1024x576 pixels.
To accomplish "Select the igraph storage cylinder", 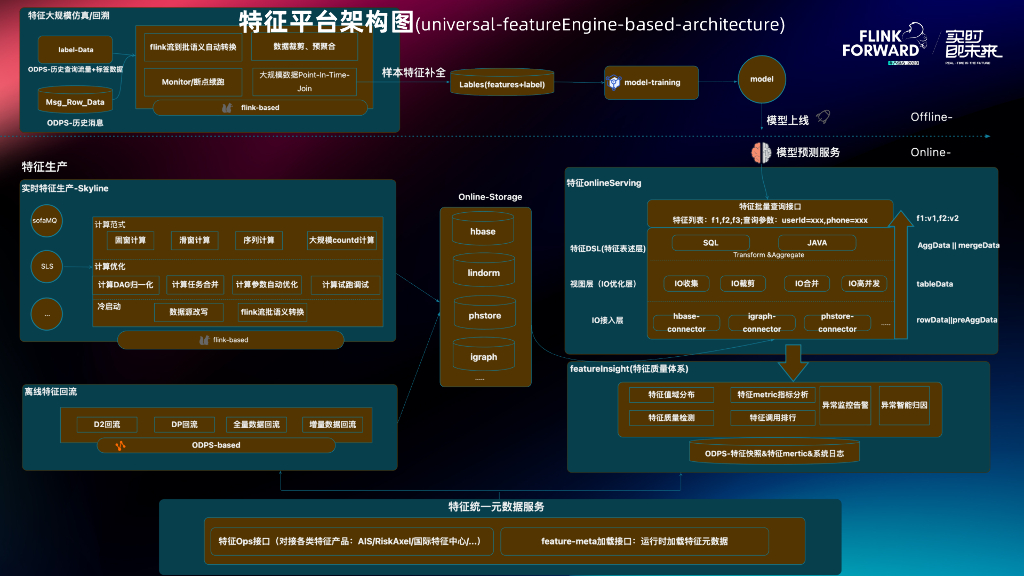I will click(x=484, y=355).
